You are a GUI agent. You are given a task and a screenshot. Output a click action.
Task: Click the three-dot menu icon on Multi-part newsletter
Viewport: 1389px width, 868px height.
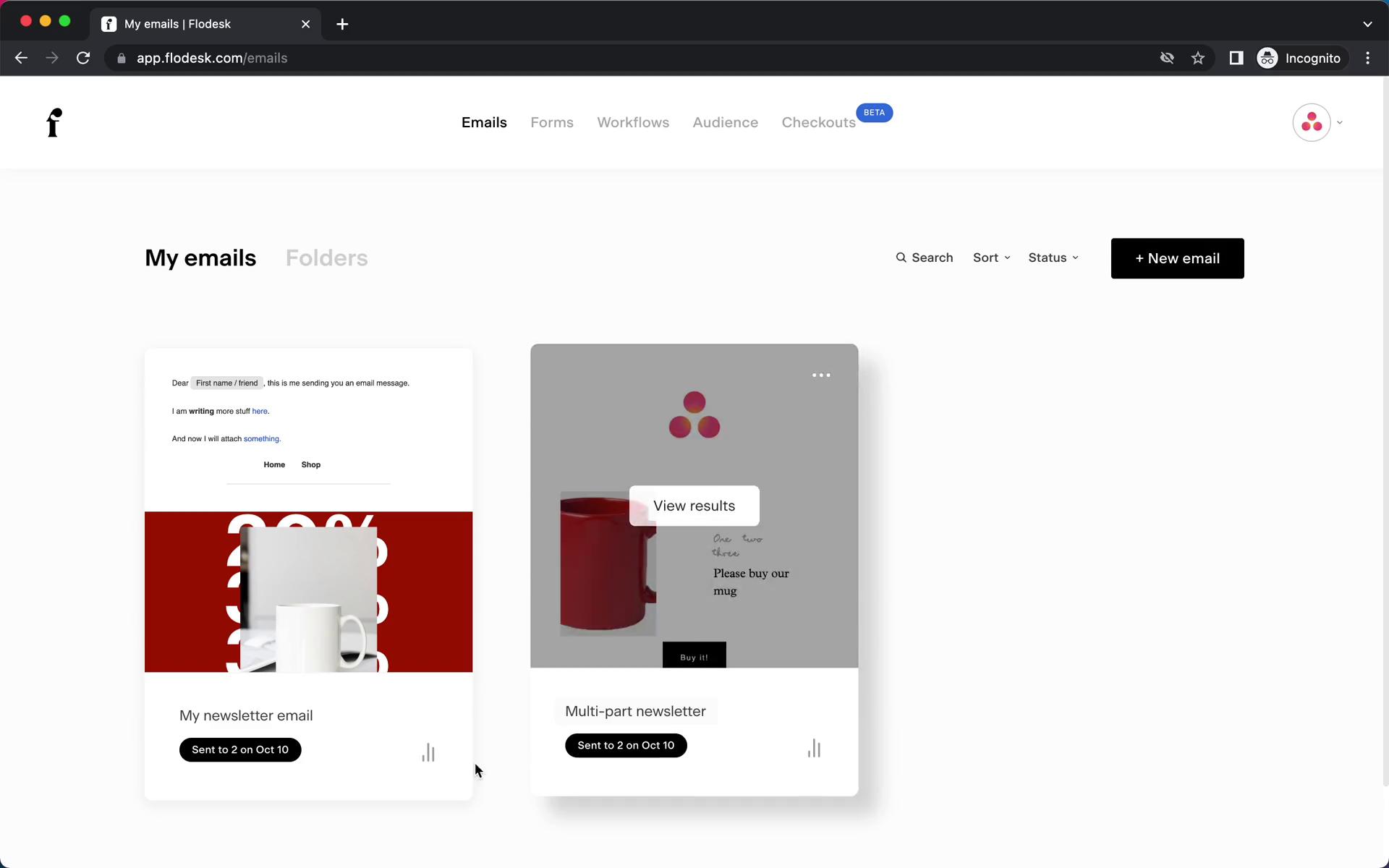(821, 374)
